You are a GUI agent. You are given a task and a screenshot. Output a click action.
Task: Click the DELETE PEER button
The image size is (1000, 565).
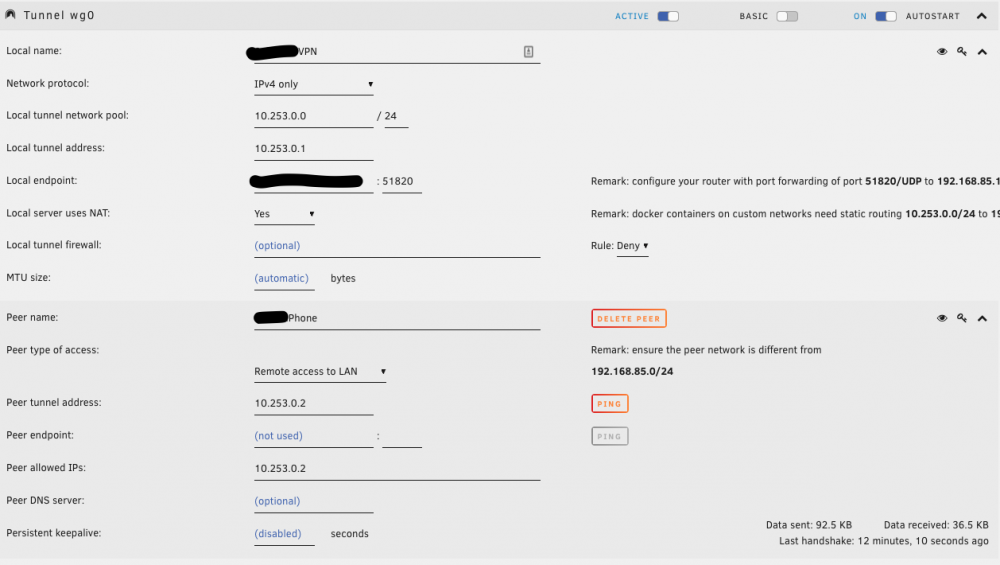click(629, 318)
